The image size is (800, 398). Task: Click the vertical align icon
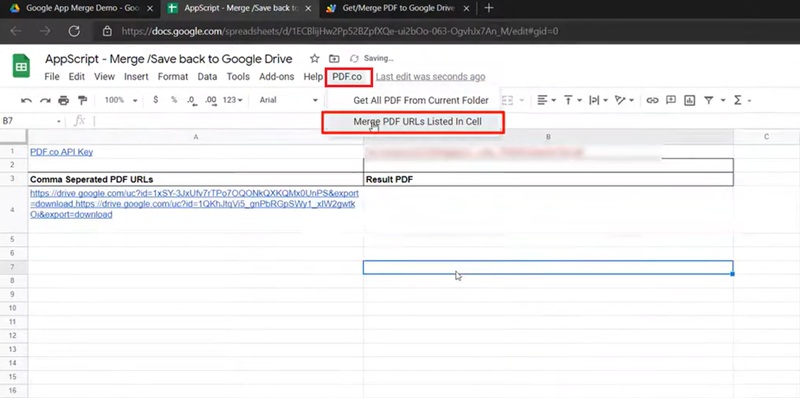(568, 101)
